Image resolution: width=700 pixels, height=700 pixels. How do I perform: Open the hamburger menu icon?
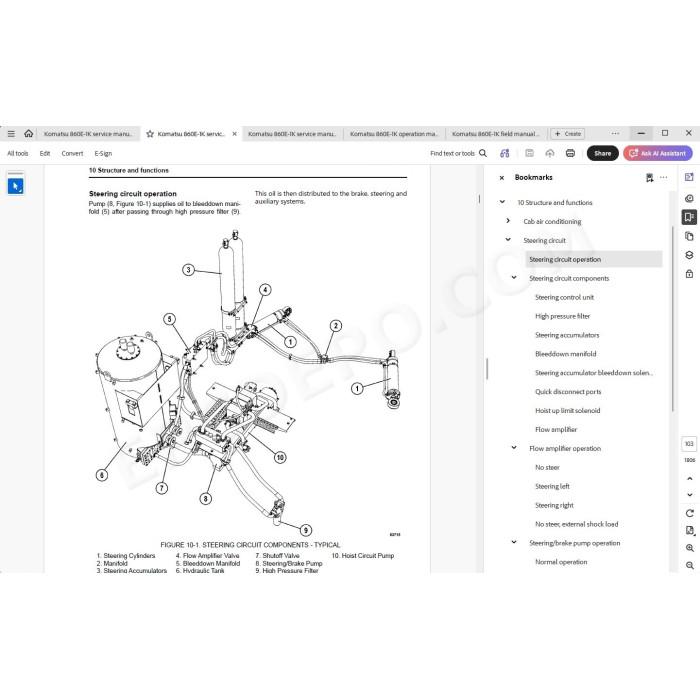pyautogui.click(x=11, y=133)
